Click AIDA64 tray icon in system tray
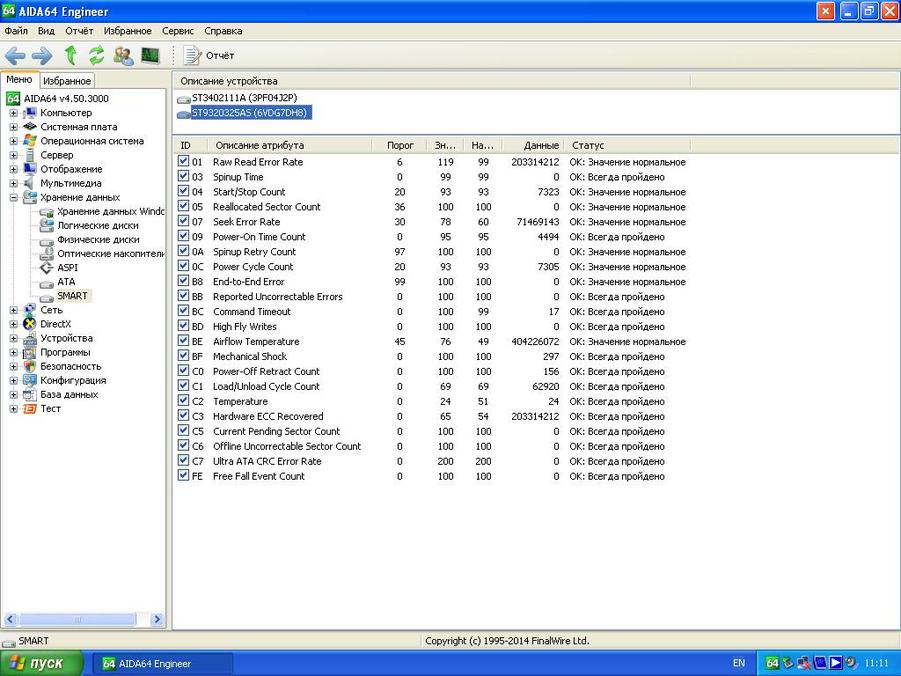The width and height of the screenshot is (901, 676). pos(773,663)
